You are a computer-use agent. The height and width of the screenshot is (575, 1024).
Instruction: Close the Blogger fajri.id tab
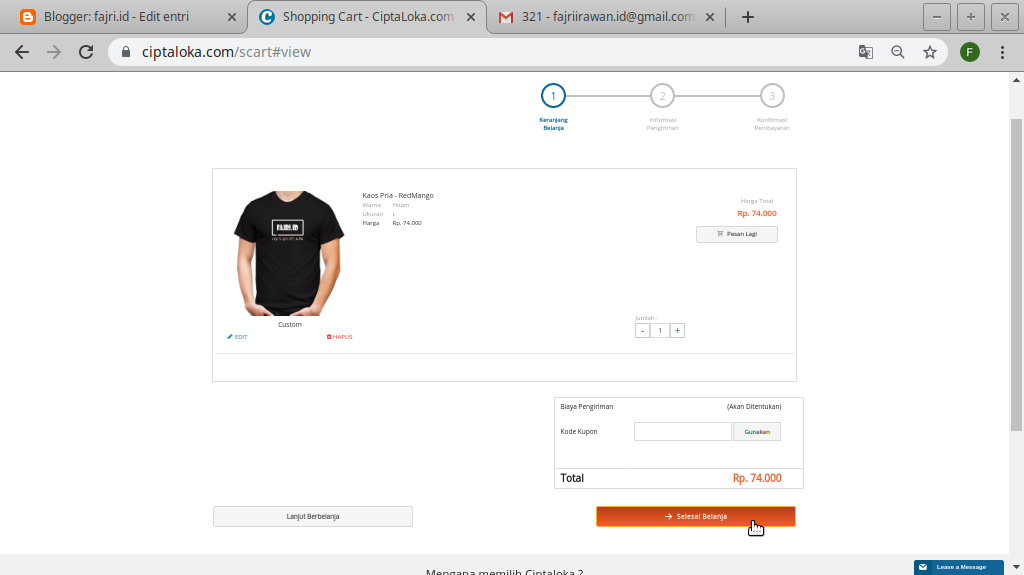(231, 17)
